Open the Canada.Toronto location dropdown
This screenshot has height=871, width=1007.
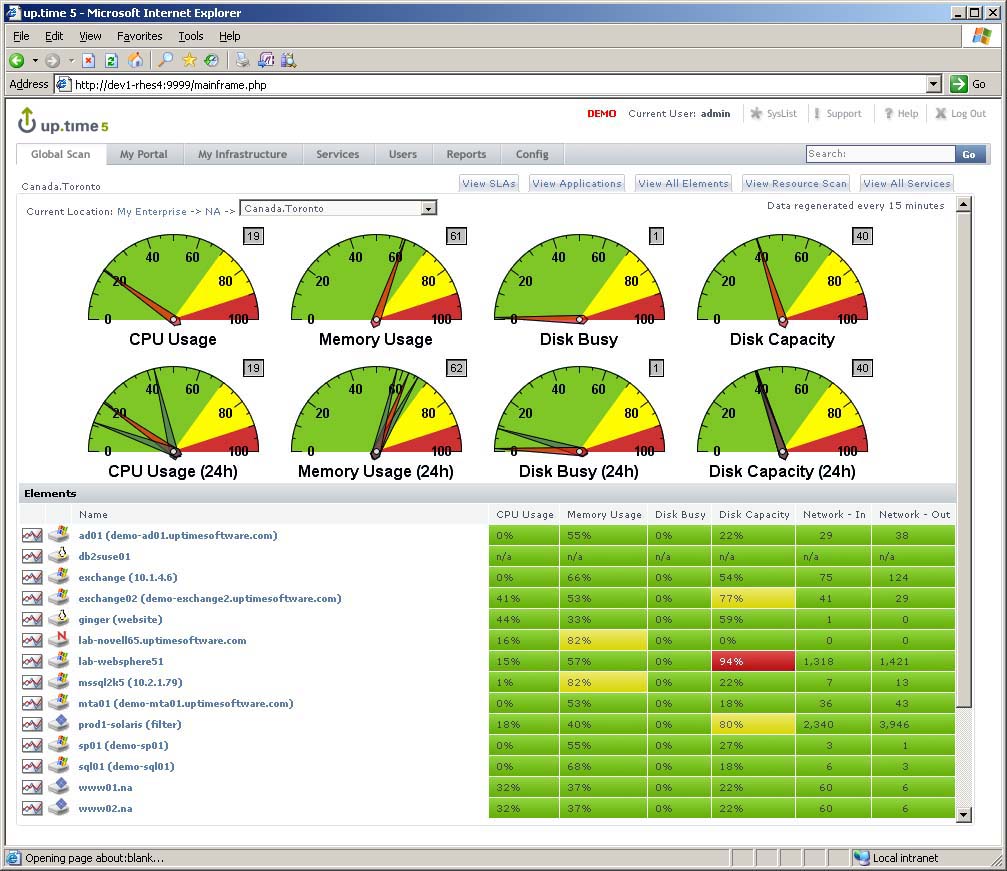pos(428,208)
